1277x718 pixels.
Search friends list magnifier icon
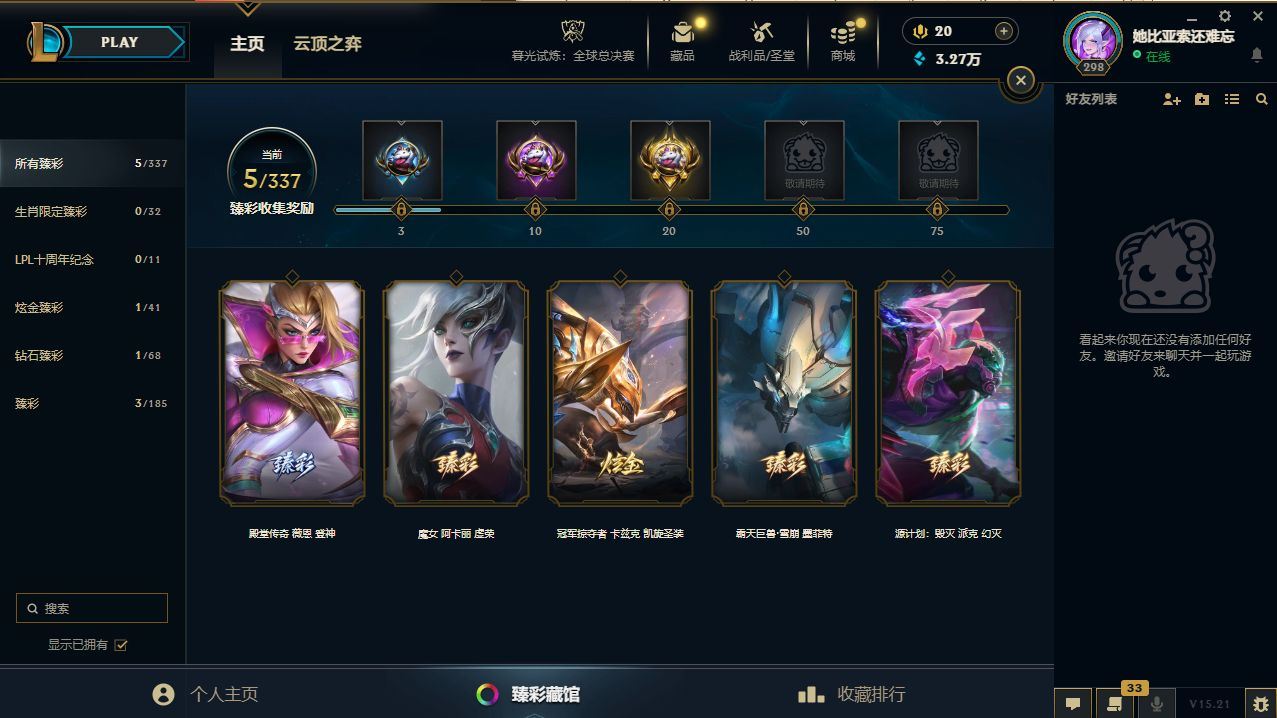click(x=1262, y=100)
